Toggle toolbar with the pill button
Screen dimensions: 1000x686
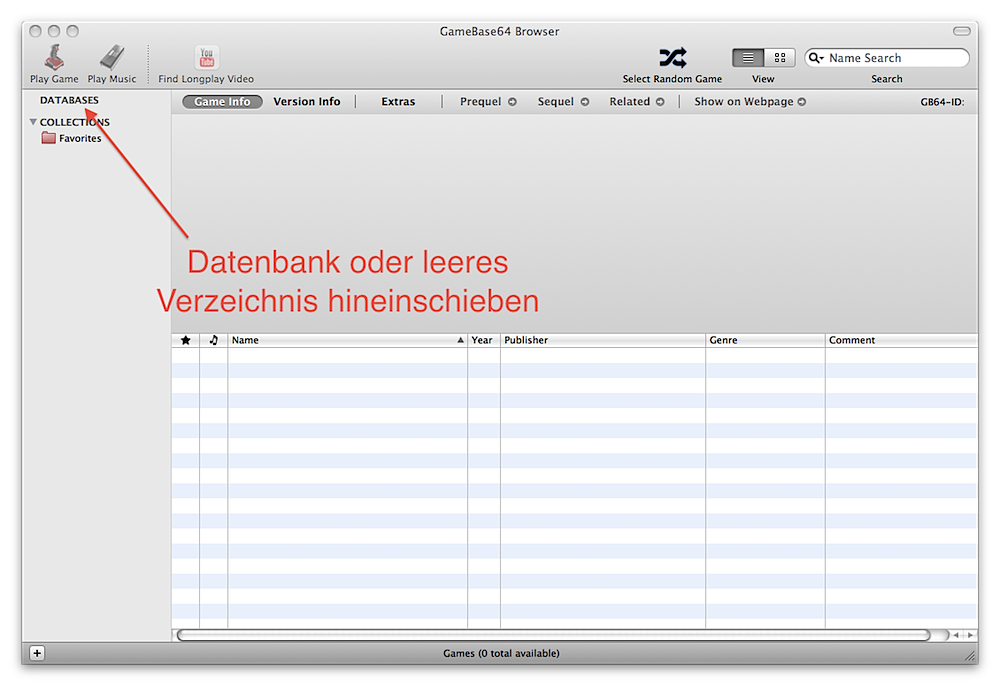[962, 31]
